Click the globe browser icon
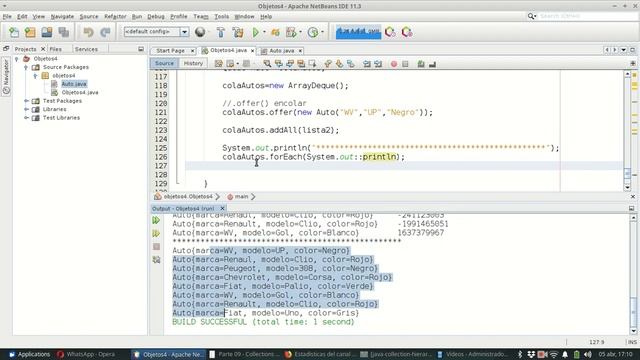 (x=200, y=32)
